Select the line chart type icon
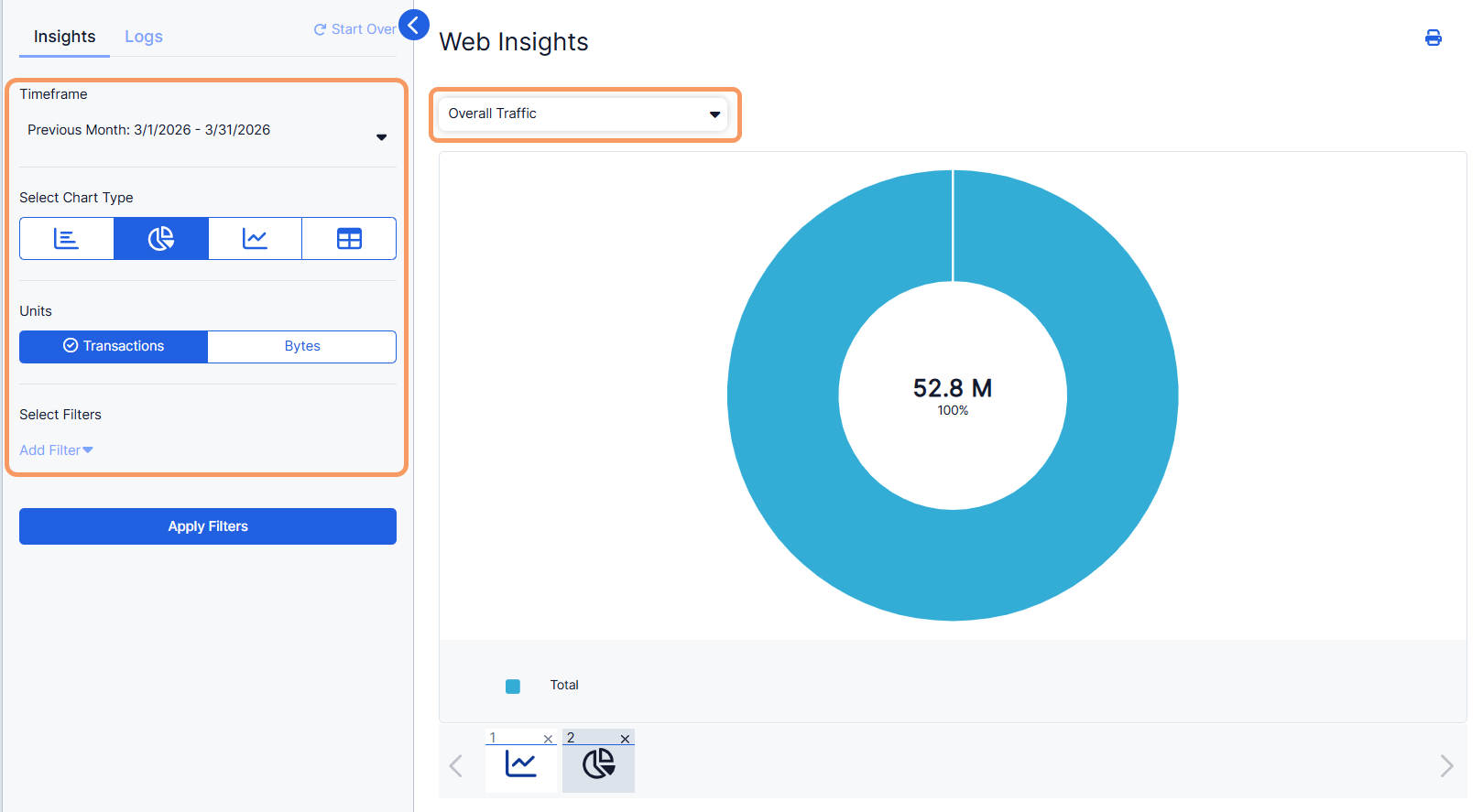This screenshot has width=1483, height=812. click(x=255, y=239)
